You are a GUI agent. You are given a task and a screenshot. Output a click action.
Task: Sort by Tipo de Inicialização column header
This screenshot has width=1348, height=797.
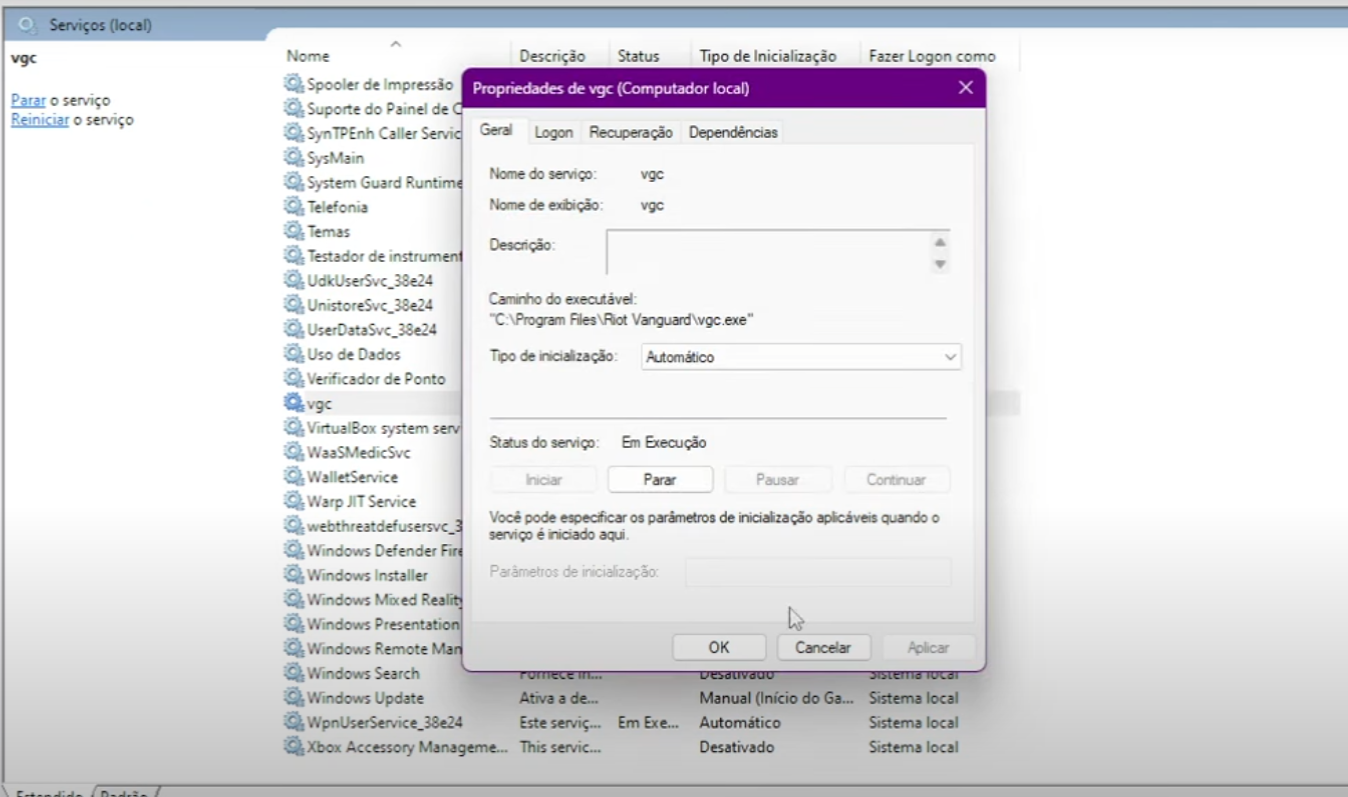768,56
